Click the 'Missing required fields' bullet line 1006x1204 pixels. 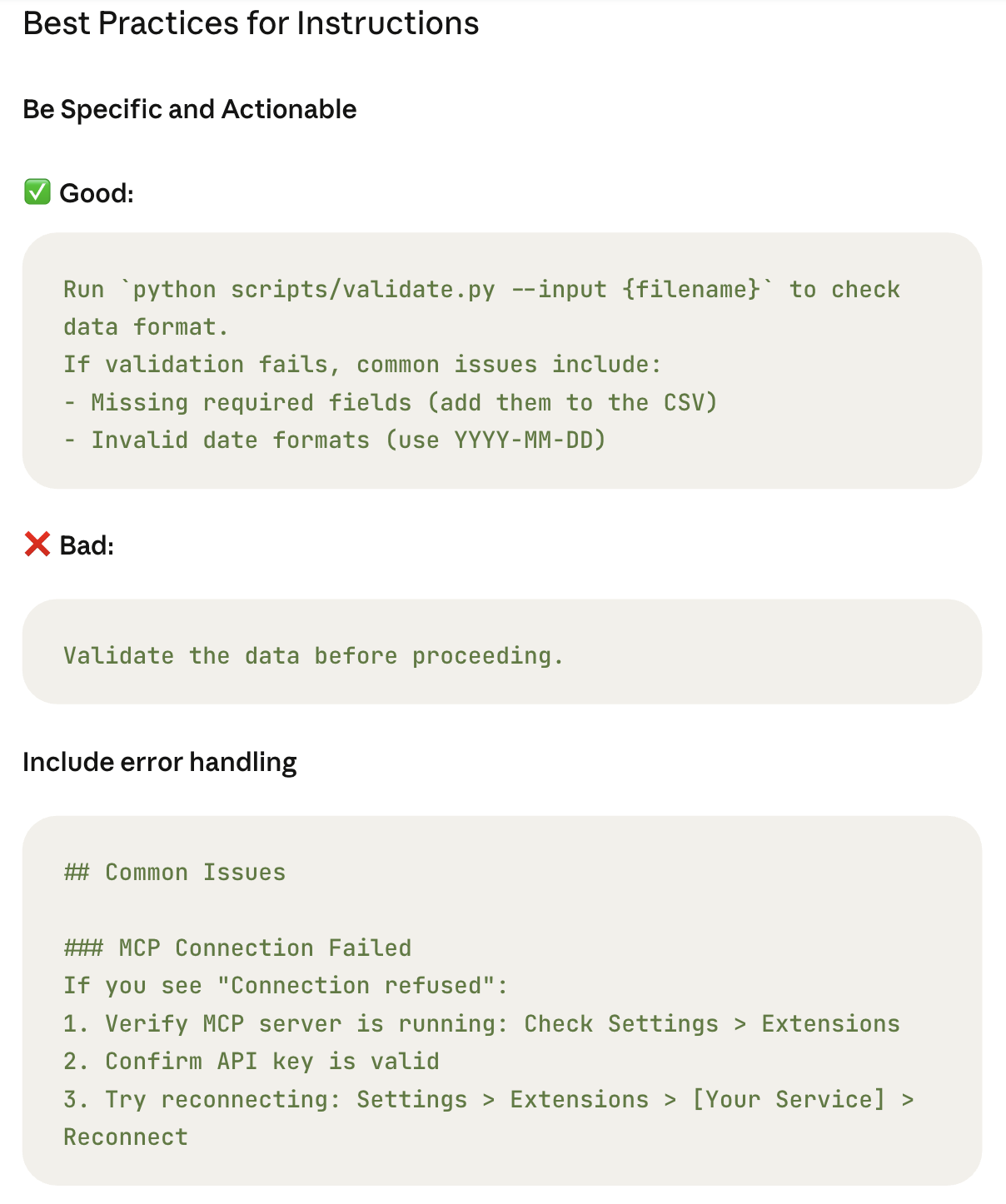tap(391, 402)
